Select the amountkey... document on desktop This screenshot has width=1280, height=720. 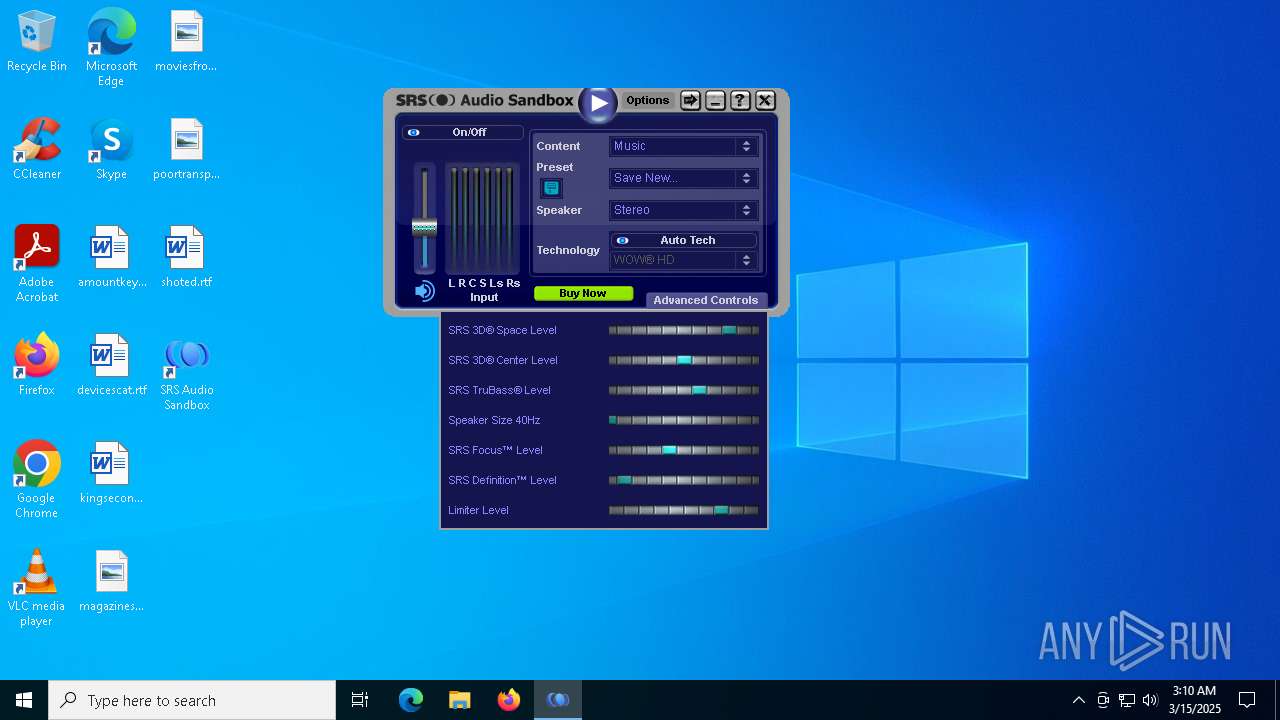[x=111, y=258]
